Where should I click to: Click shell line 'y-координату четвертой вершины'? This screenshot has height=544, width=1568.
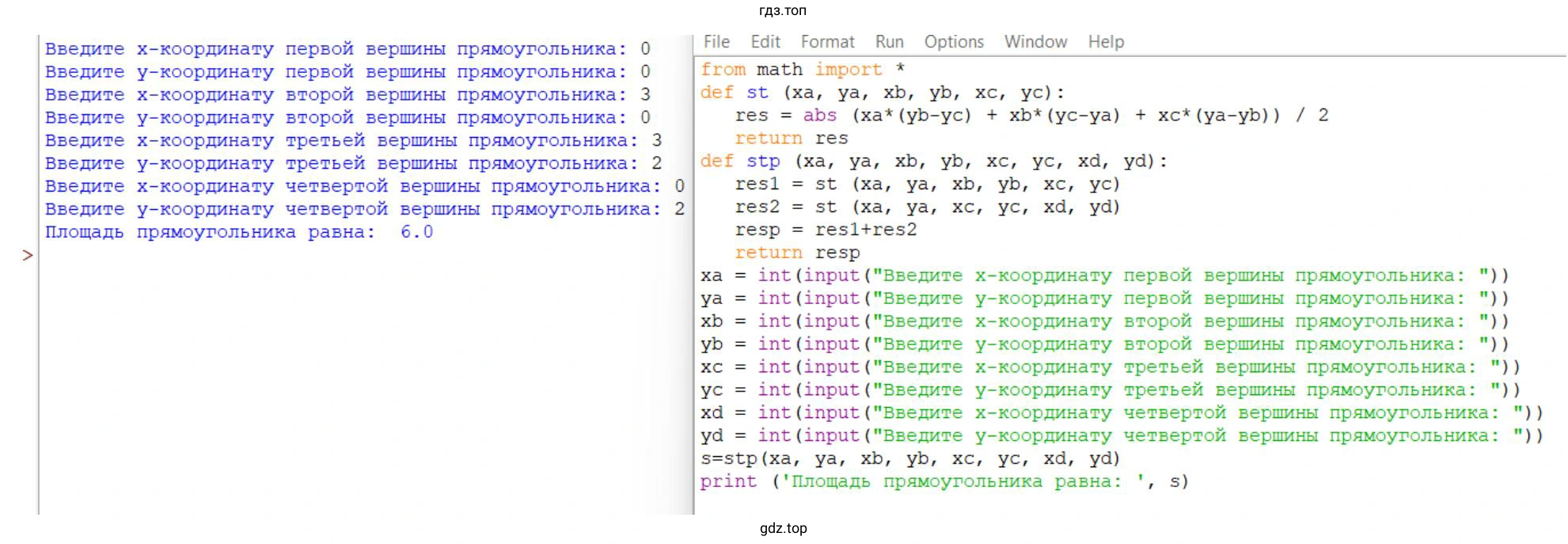tap(365, 210)
